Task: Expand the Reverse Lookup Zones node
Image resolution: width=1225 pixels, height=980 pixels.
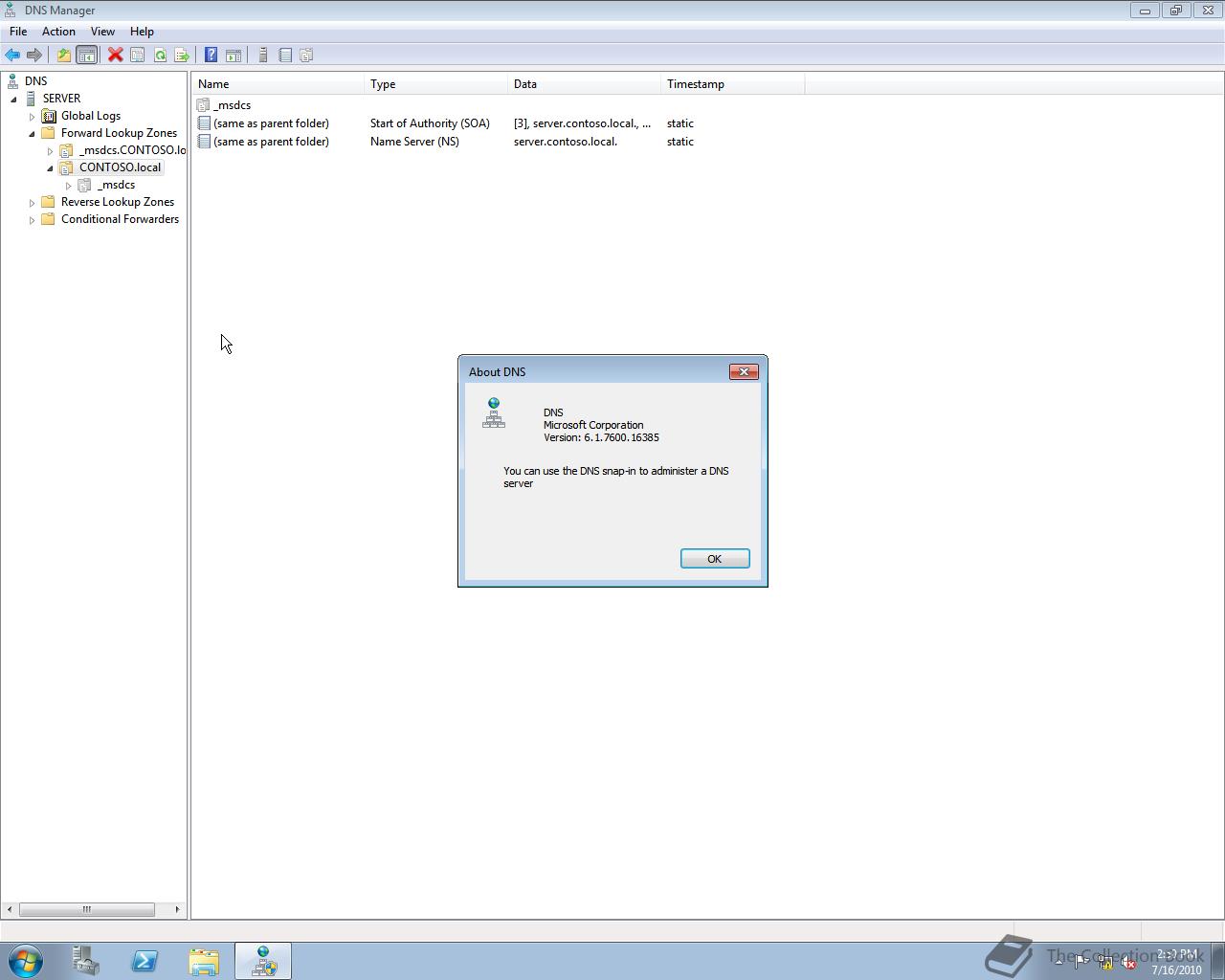Action: (32, 202)
